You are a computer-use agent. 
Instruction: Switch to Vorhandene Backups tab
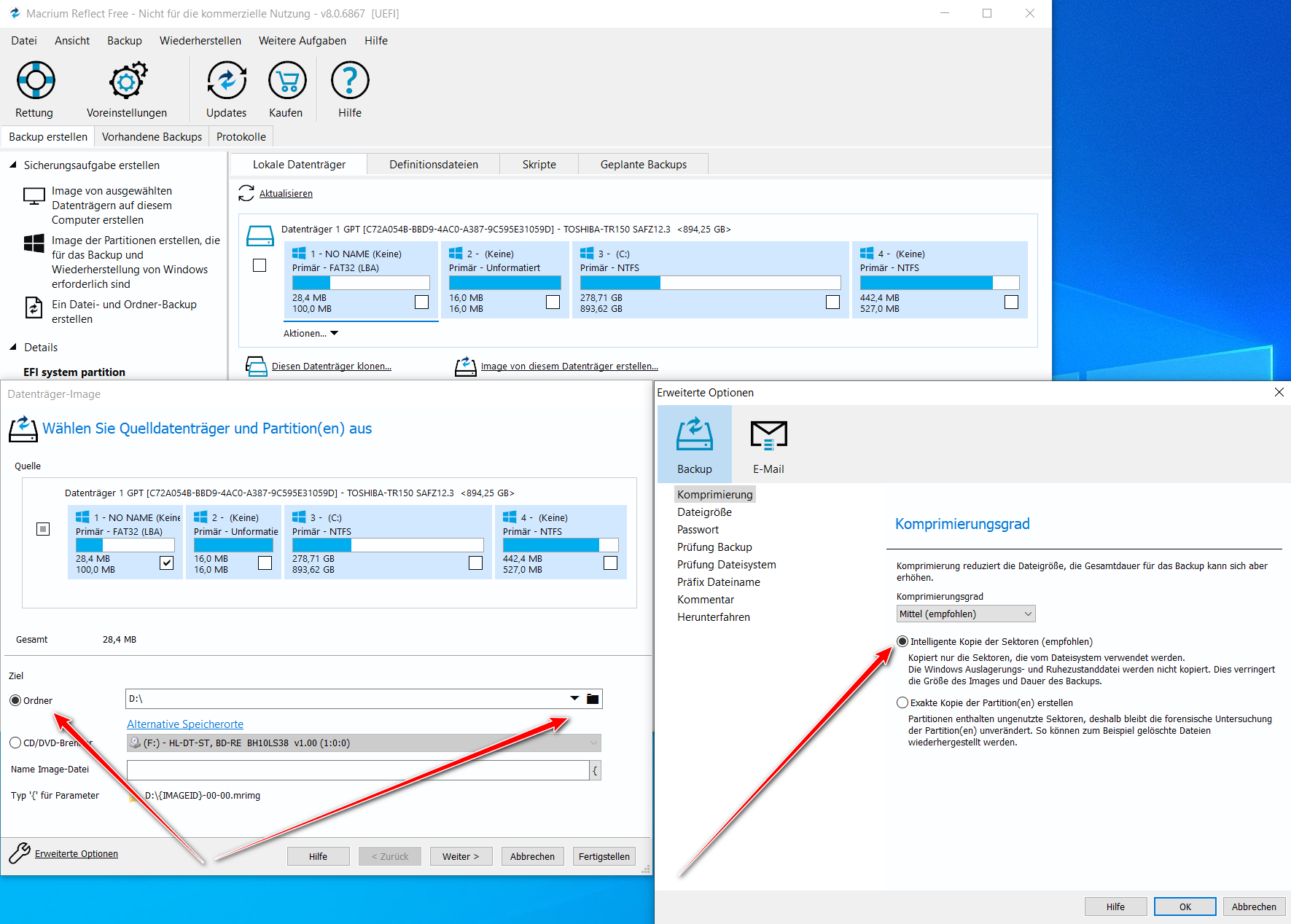pos(152,137)
